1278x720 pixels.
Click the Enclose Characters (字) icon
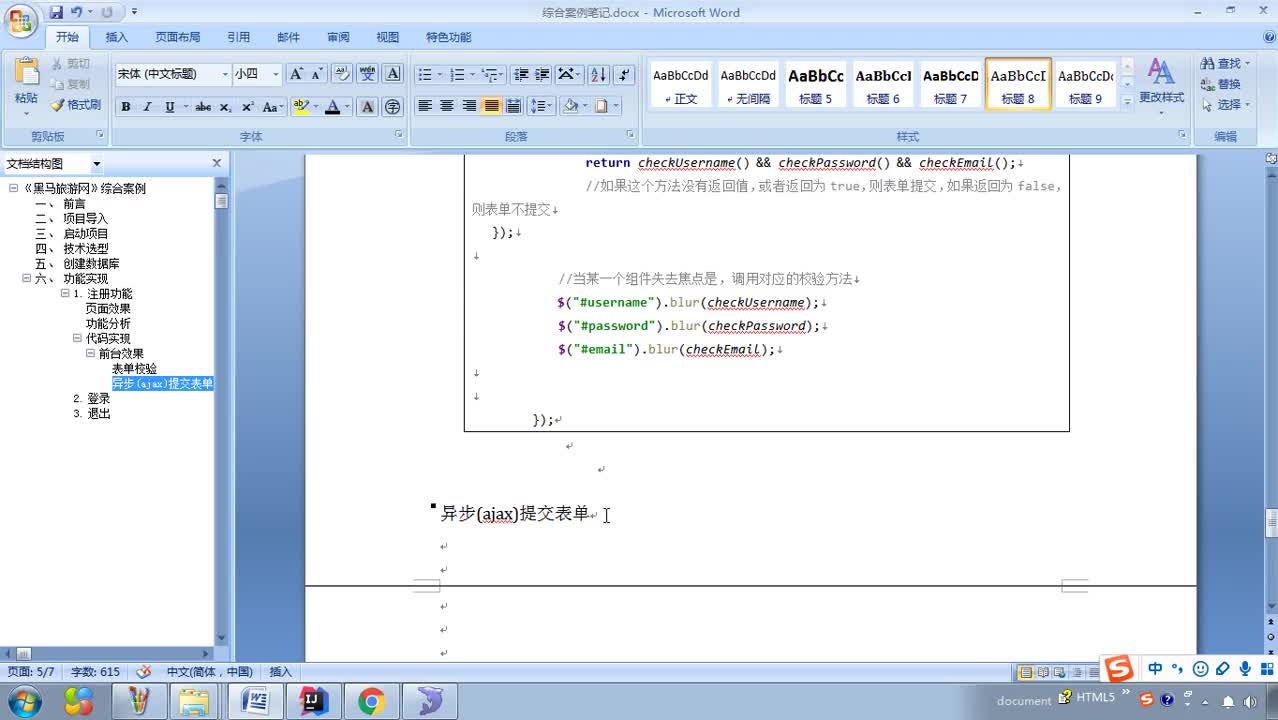(392, 107)
